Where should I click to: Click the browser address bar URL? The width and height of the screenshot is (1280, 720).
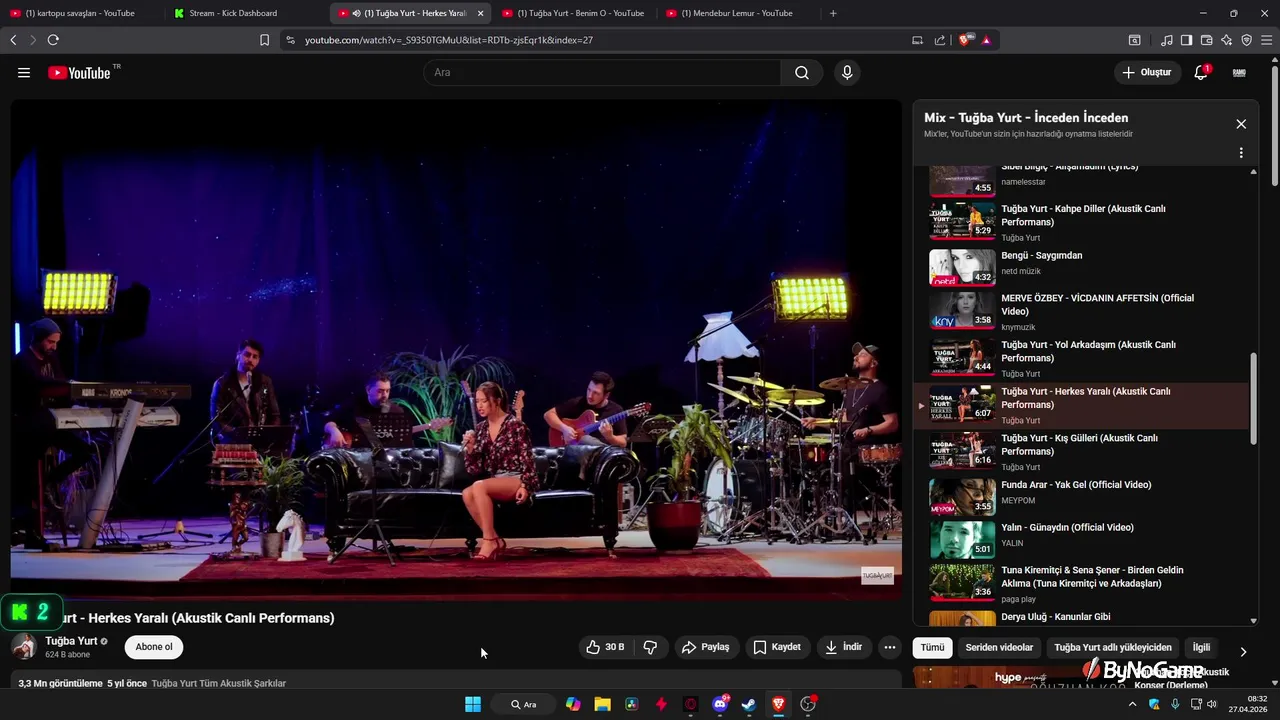[449, 40]
